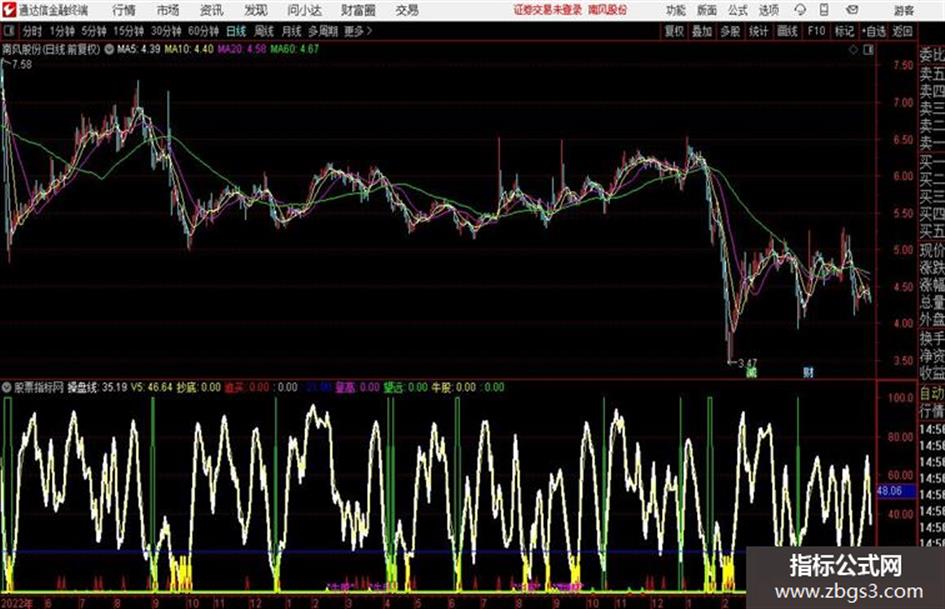Screen dimensions: 945x609
Task: Click the mobile phone icon
Action: (x=824, y=10)
